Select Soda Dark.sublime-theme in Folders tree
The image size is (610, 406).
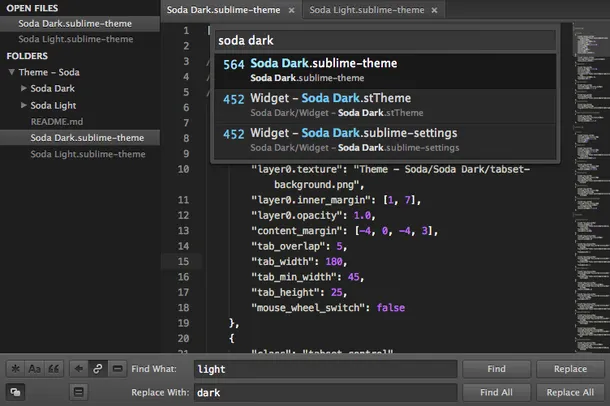[80, 138]
